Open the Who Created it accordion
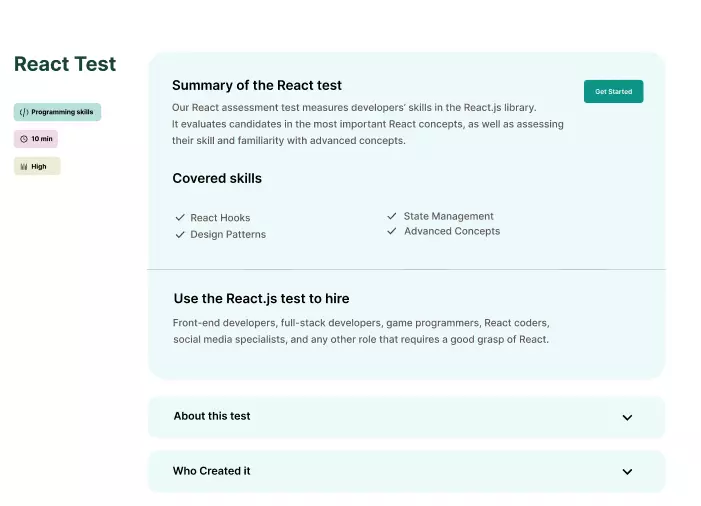The height and width of the screenshot is (506, 701). pyautogui.click(x=212, y=471)
